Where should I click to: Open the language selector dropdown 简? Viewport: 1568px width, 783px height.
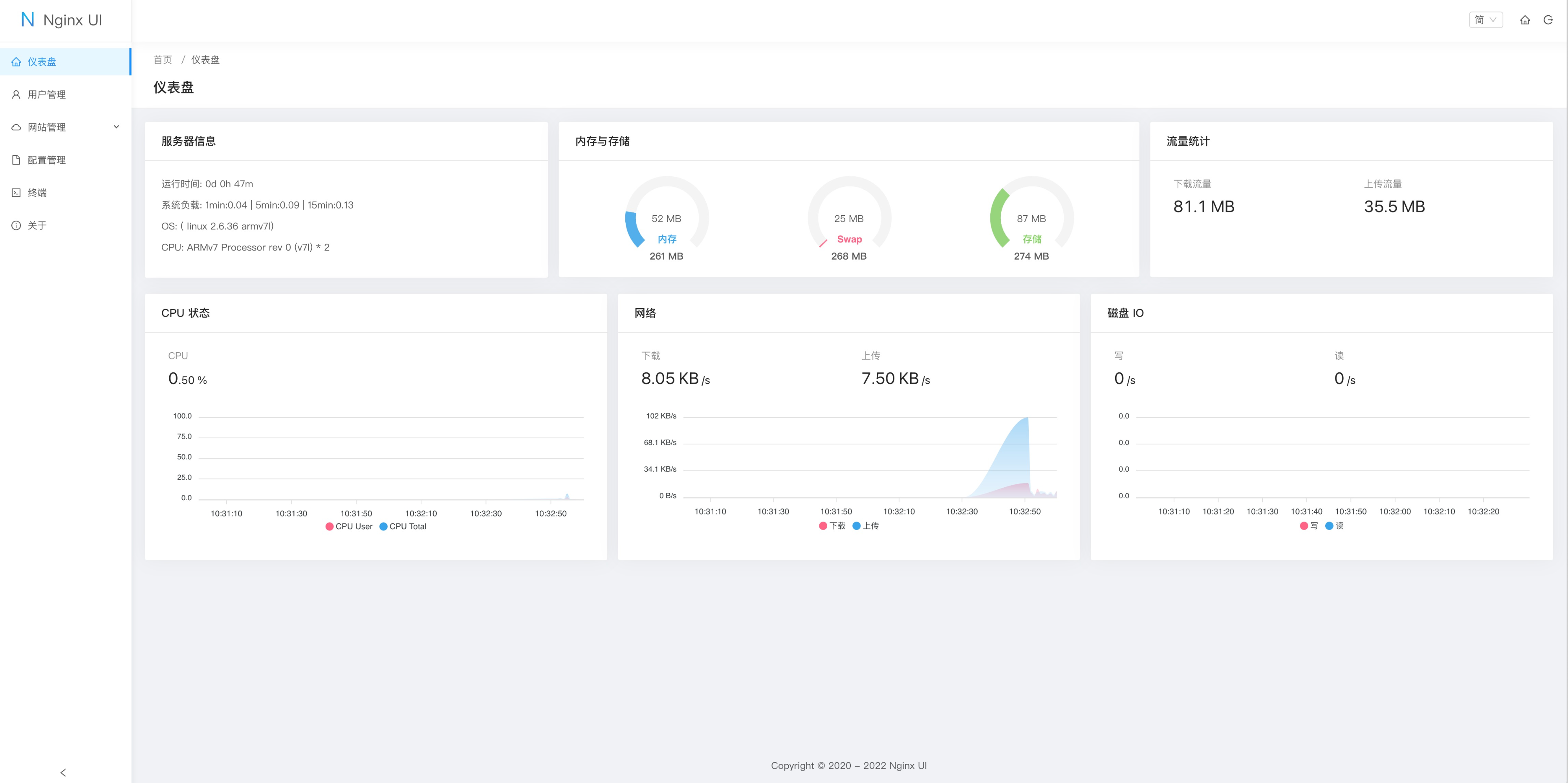point(1485,20)
